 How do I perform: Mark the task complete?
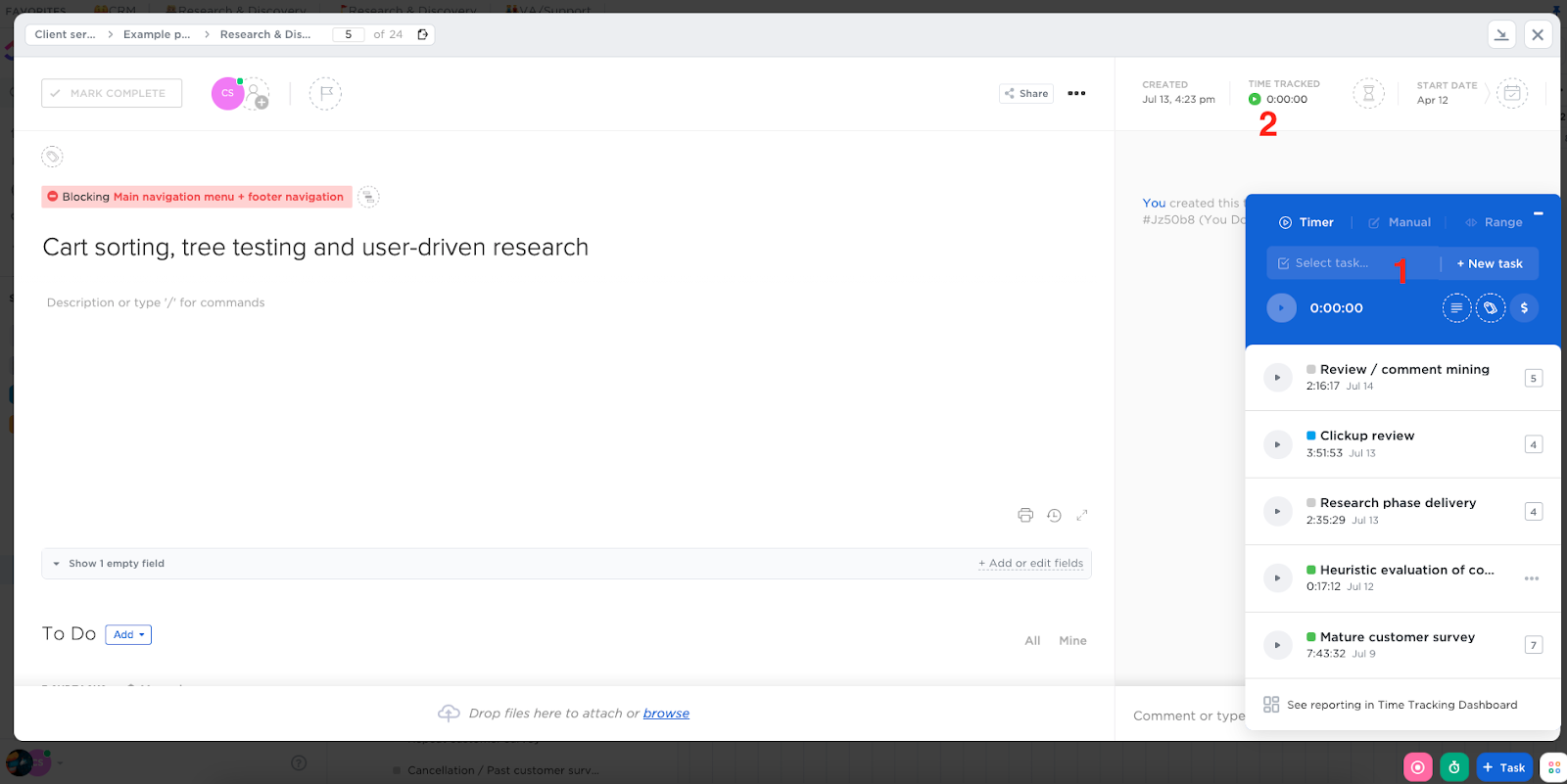pos(112,93)
